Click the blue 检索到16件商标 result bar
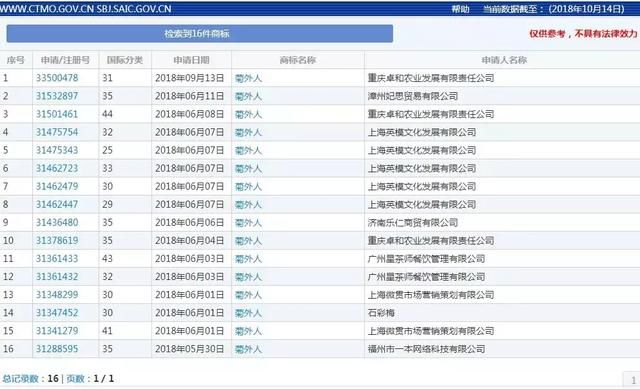The width and height of the screenshot is (640, 389). coord(200,33)
